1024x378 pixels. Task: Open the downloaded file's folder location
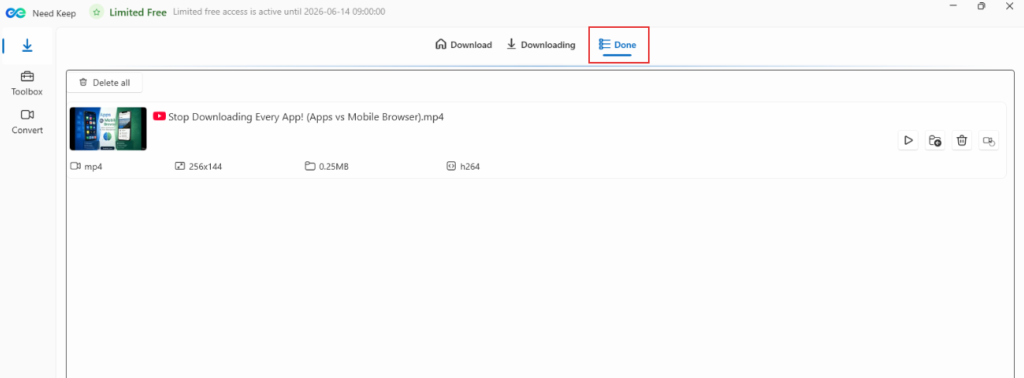[x=935, y=140]
